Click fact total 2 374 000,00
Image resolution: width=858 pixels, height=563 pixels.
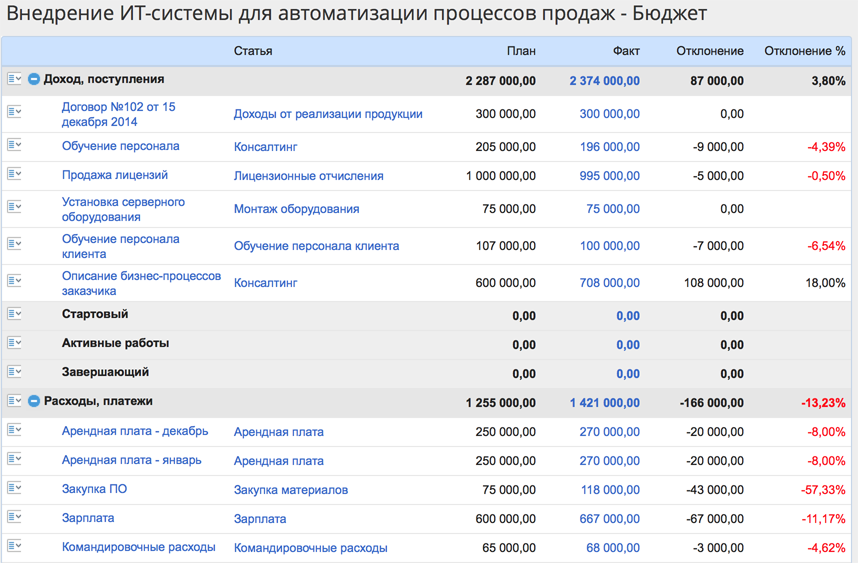coord(604,81)
